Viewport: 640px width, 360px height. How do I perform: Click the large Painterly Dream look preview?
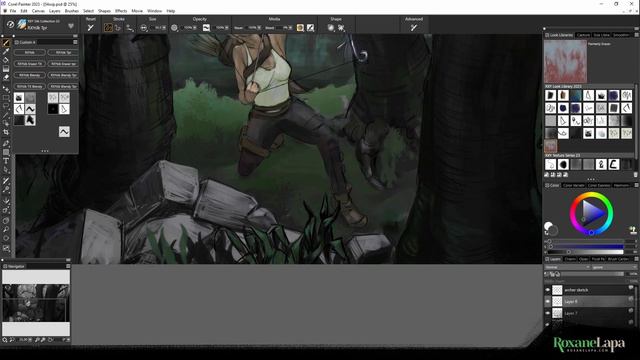565,62
